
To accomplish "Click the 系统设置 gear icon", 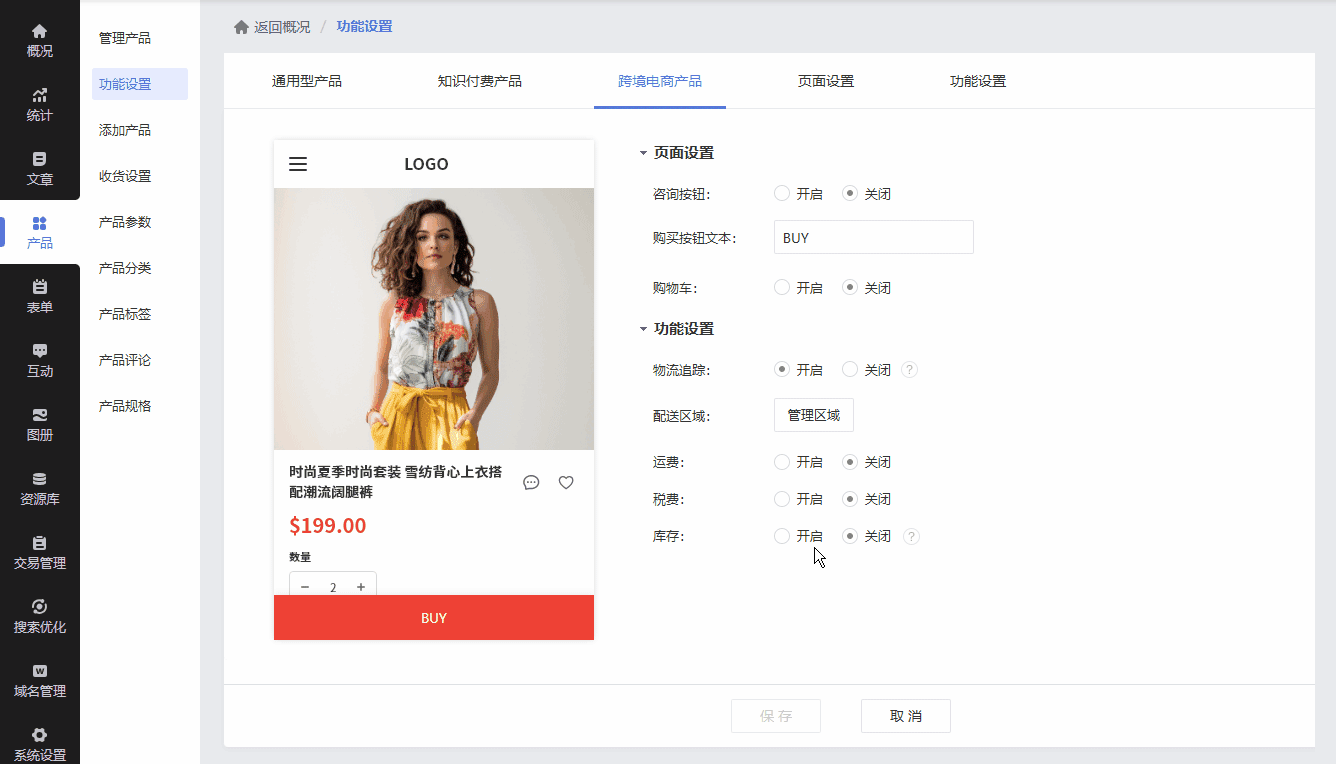I will (x=40, y=735).
